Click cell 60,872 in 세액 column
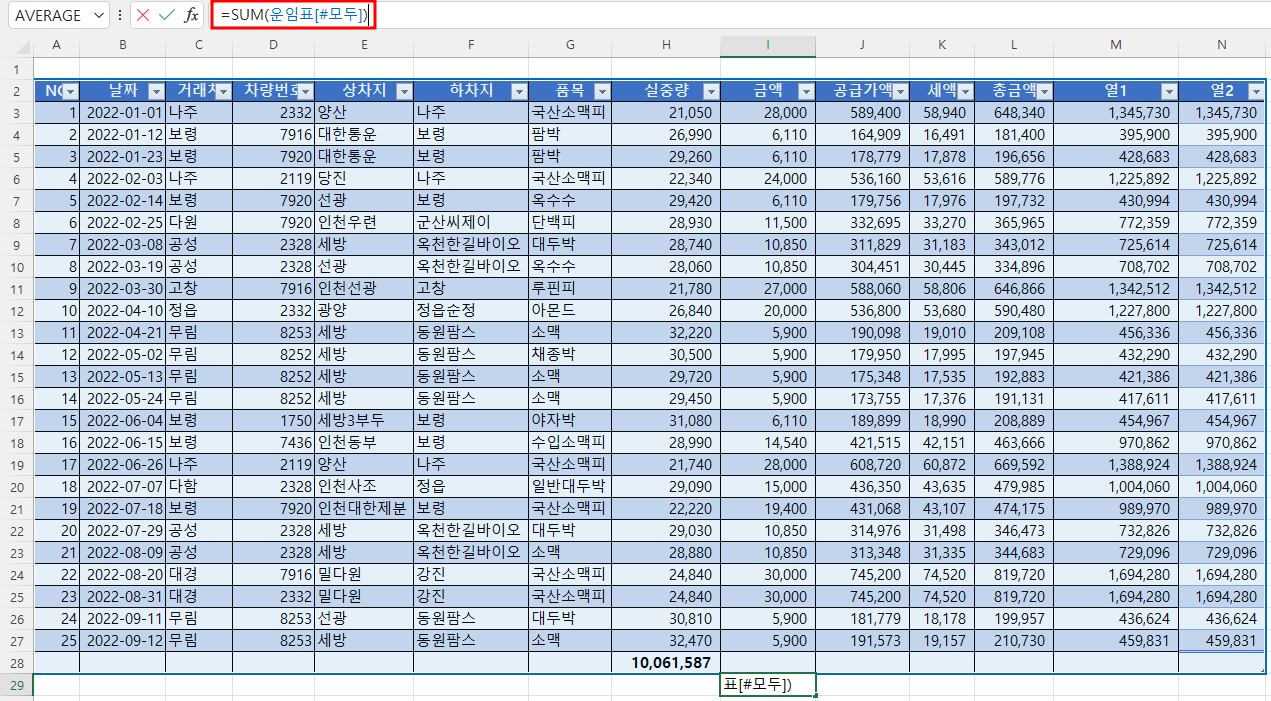 [942, 465]
